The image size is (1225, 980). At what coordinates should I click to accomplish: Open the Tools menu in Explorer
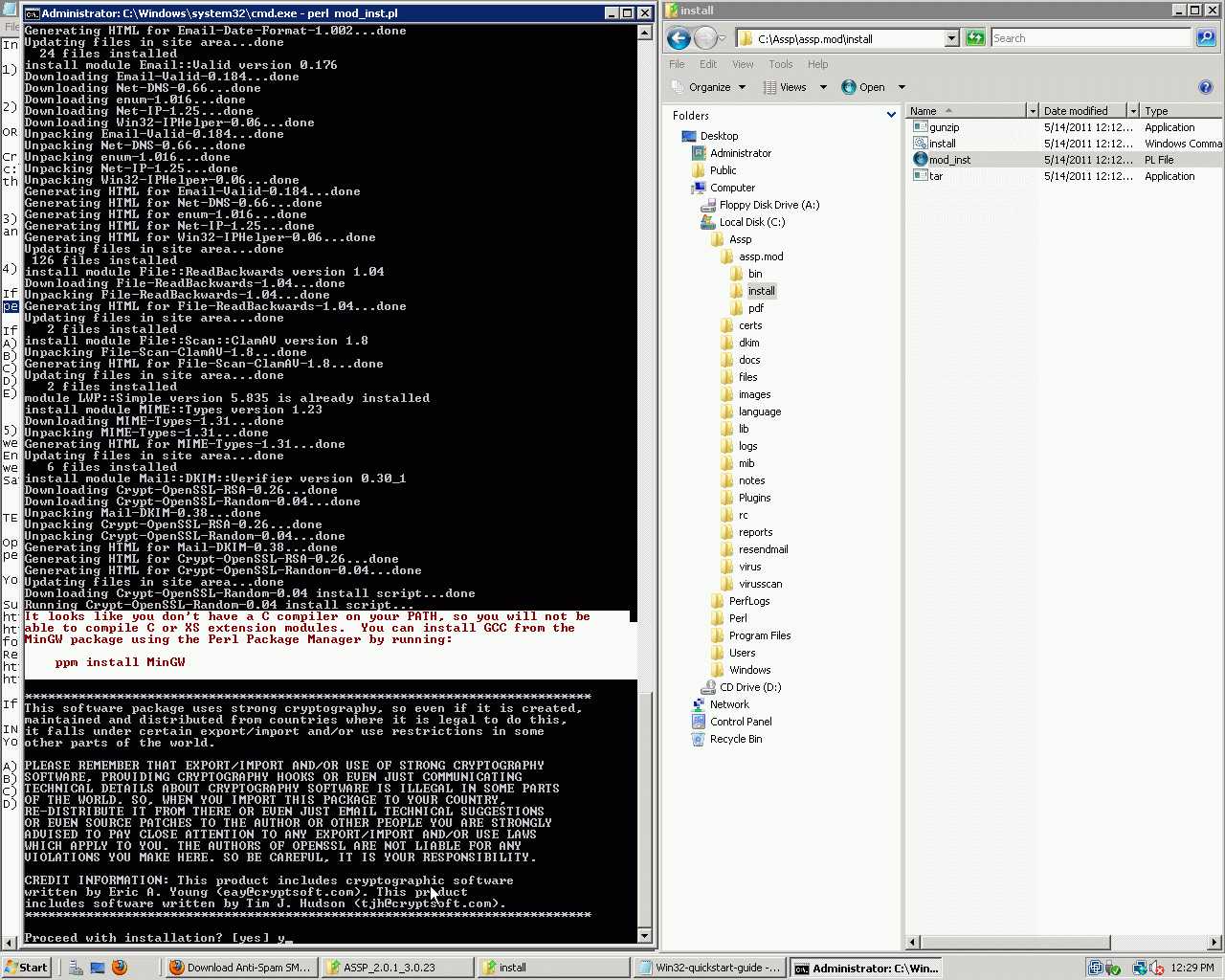781,64
